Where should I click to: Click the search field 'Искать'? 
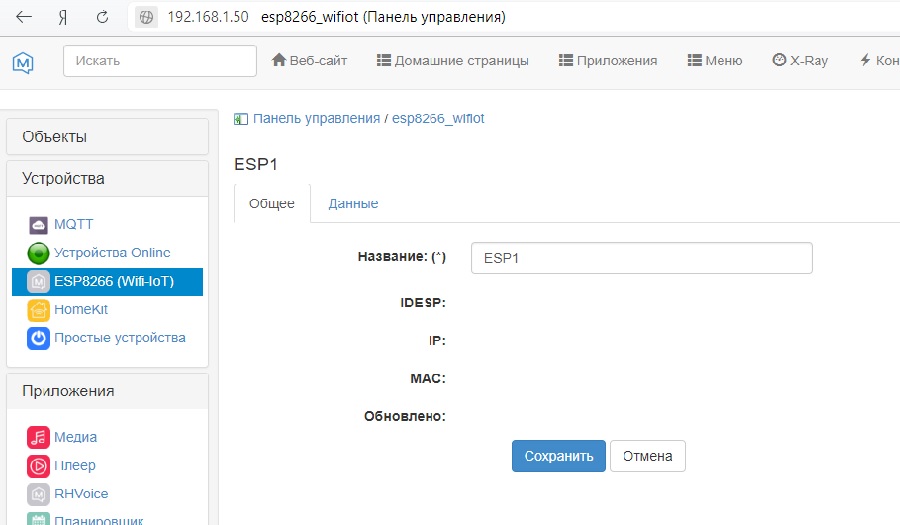[x=160, y=61]
